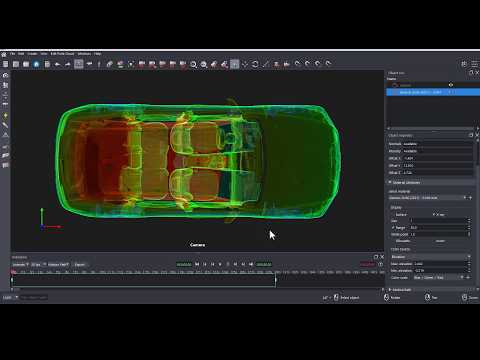Open the third dropdown before the Export button
This screenshot has height=360, width=480.
click(59, 265)
